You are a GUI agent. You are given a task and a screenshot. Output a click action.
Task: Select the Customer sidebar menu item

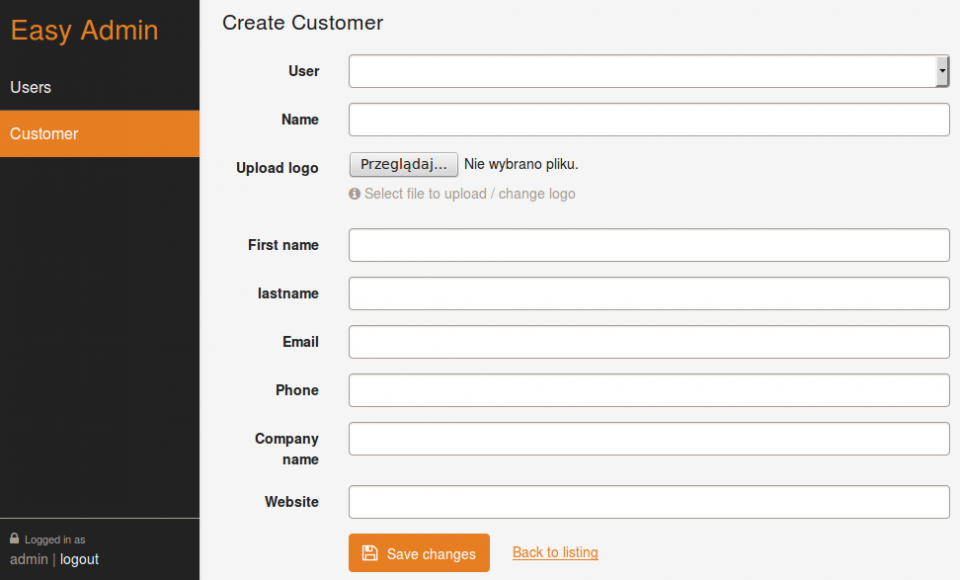[x=44, y=134]
